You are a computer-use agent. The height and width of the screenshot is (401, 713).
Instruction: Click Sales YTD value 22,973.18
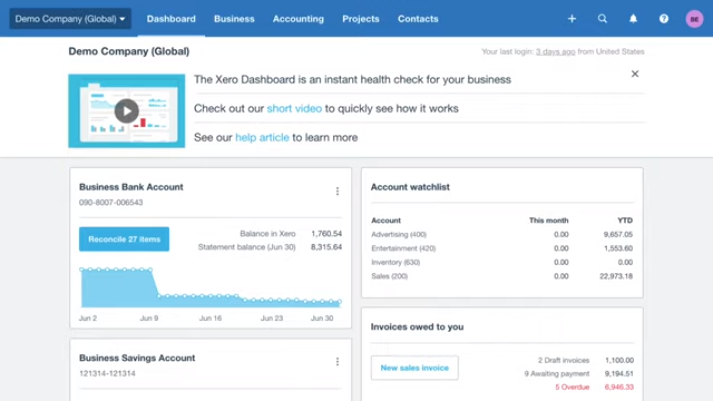click(616, 276)
